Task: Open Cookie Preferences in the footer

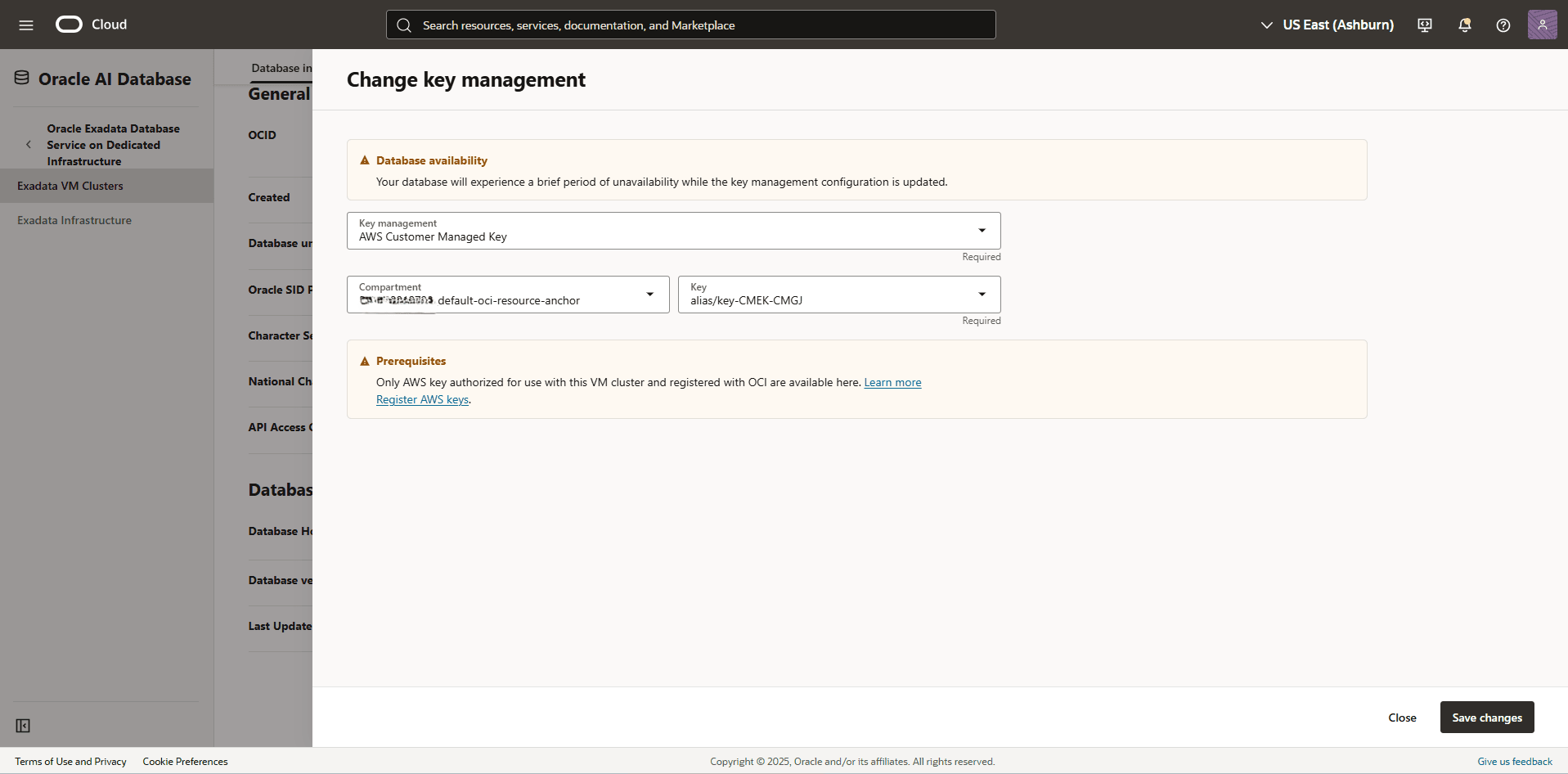Action: (185, 761)
